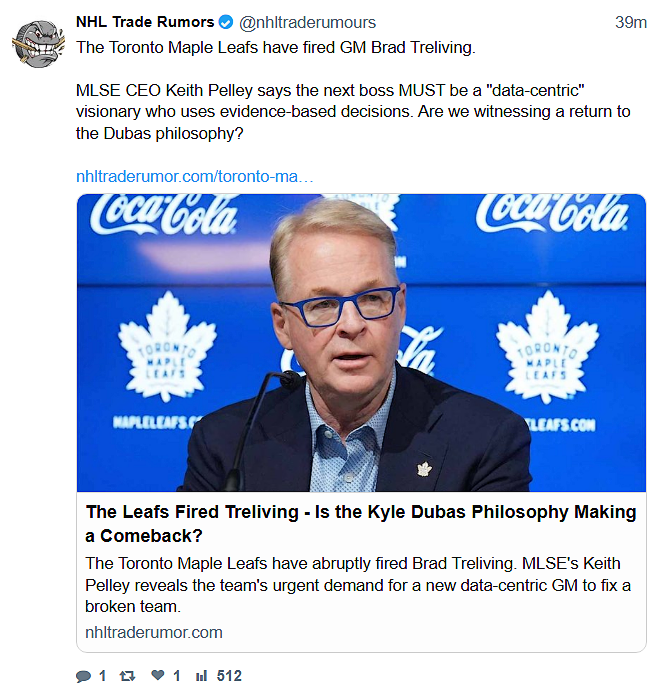The image size is (660, 693).
Task: Click the 512 views count
Action: (229, 676)
